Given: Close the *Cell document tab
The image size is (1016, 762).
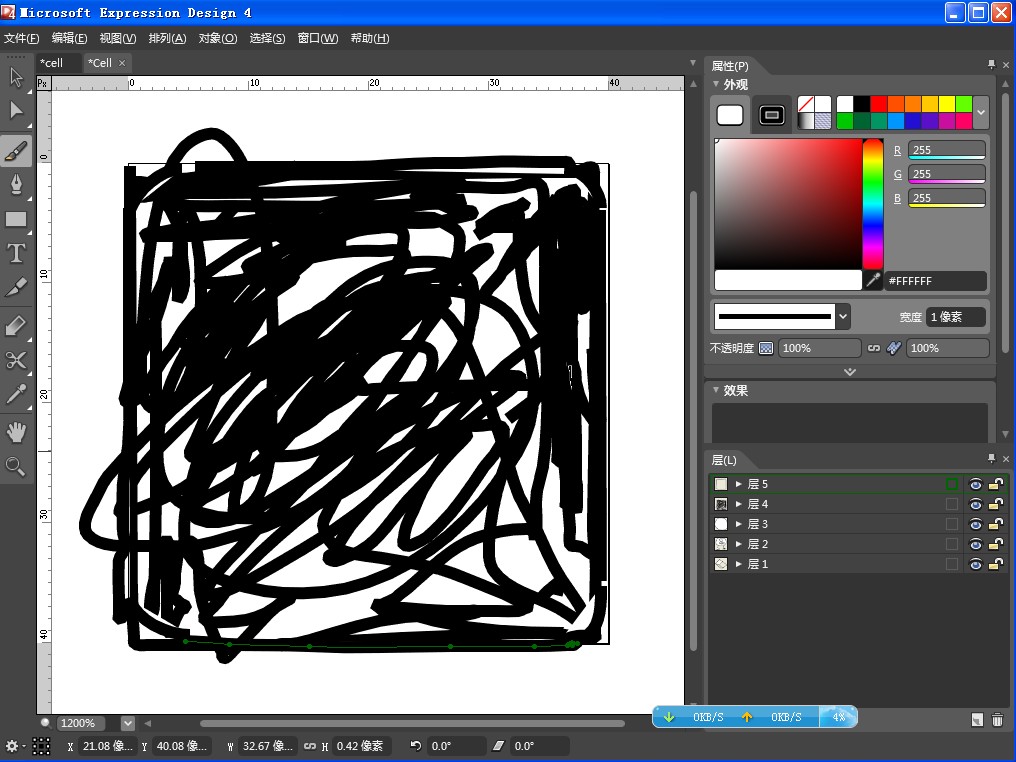Looking at the screenshot, I should 122,63.
